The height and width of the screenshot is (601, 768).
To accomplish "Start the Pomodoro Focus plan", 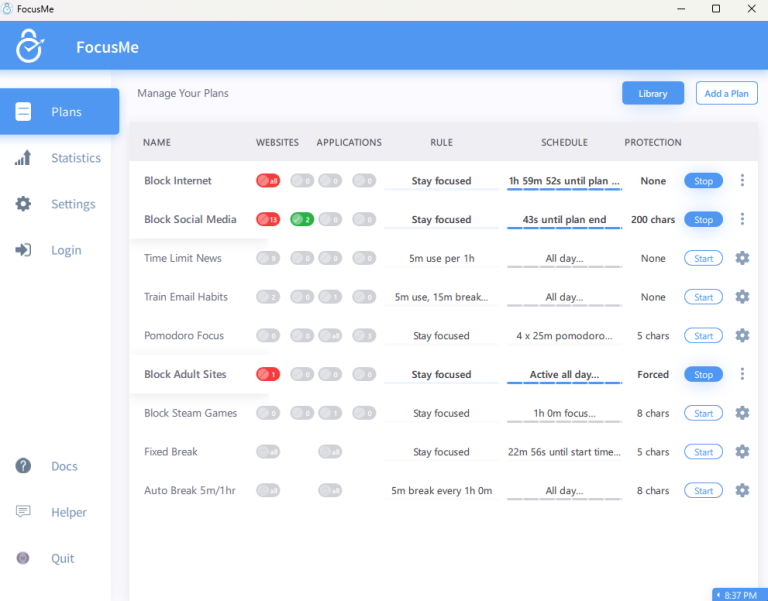I will tap(703, 336).
